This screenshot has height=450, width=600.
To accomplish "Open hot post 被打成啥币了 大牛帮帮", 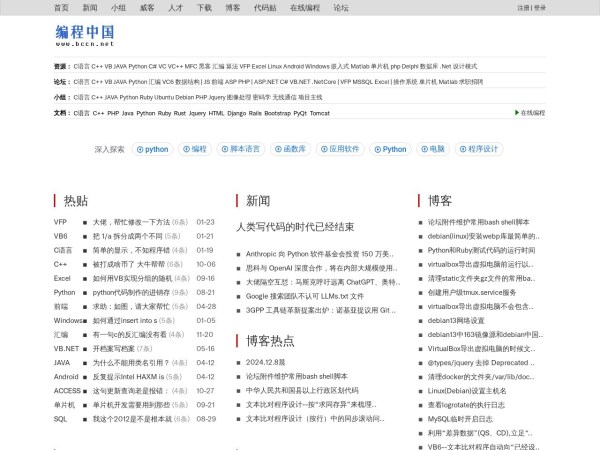I will (129, 264).
